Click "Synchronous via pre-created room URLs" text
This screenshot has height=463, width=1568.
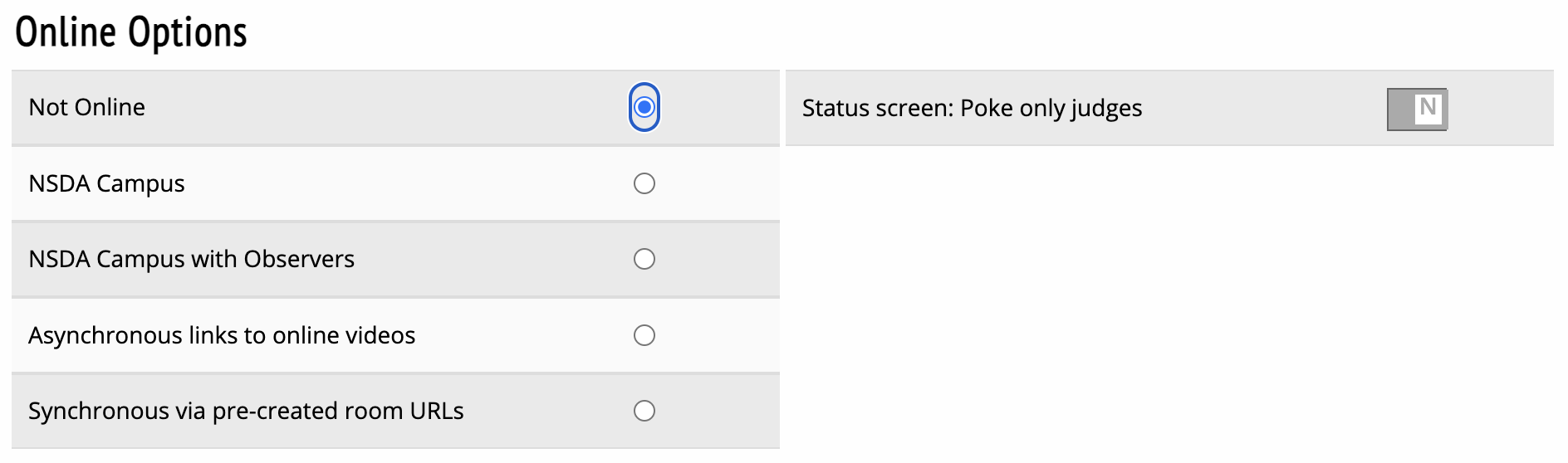pos(246,412)
